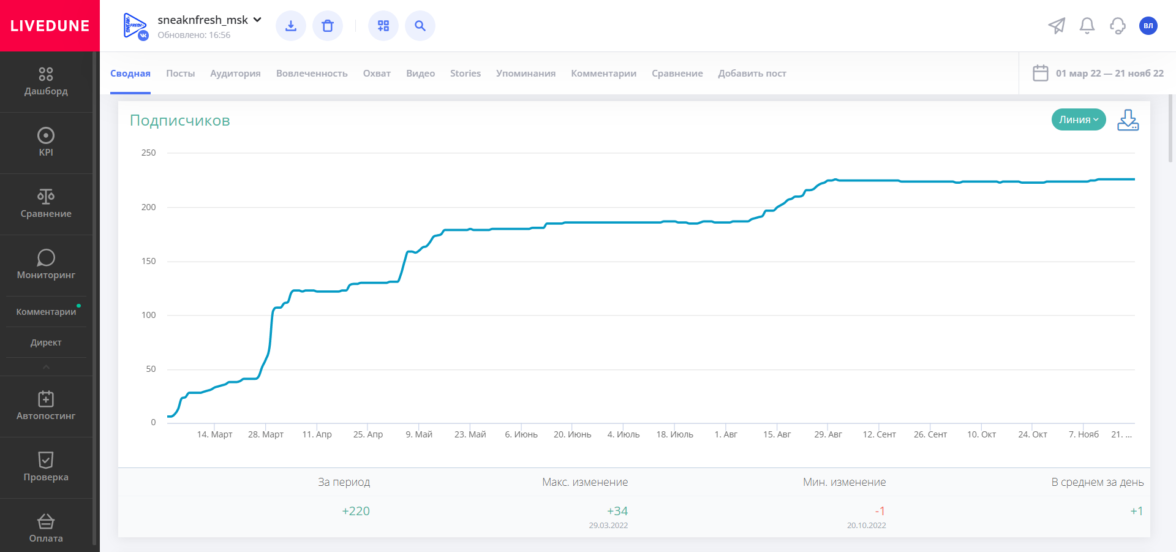The height and width of the screenshot is (552, 1176).
Task: Switch to the Посты tab
Action: coord(180,74)
